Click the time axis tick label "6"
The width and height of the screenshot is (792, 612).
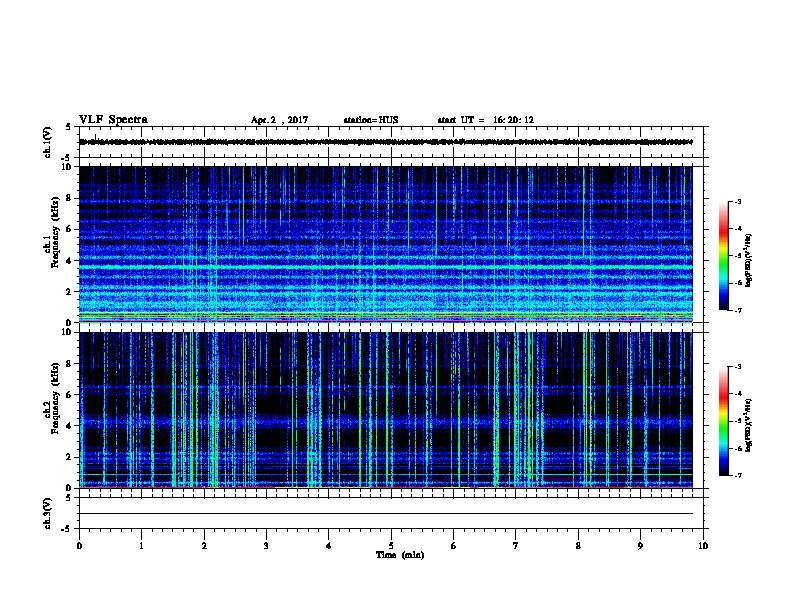[454, 545]
